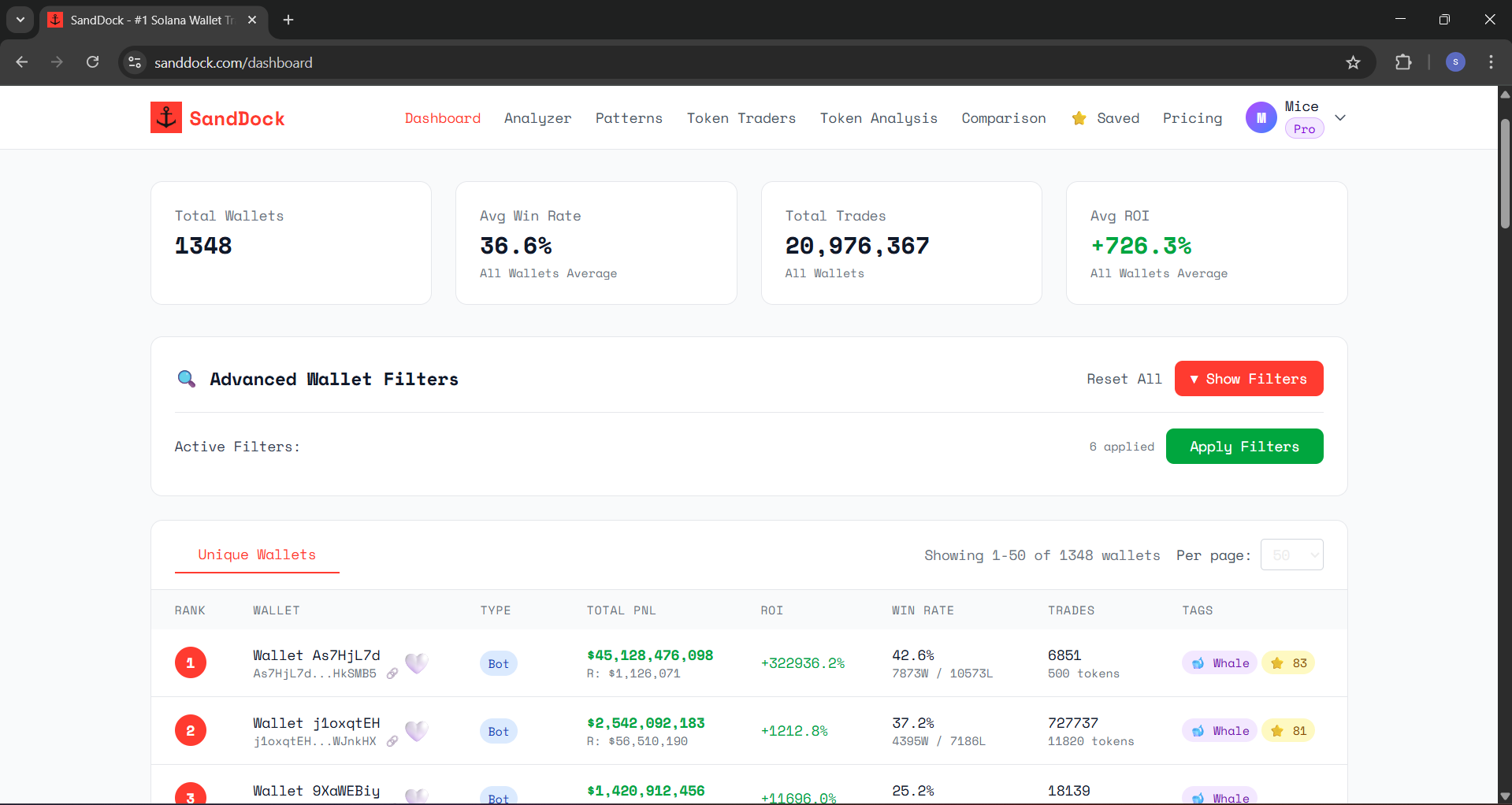View Saved wallets
The width and height of the screenshot is (1512, 805).
coord(1105,118)
